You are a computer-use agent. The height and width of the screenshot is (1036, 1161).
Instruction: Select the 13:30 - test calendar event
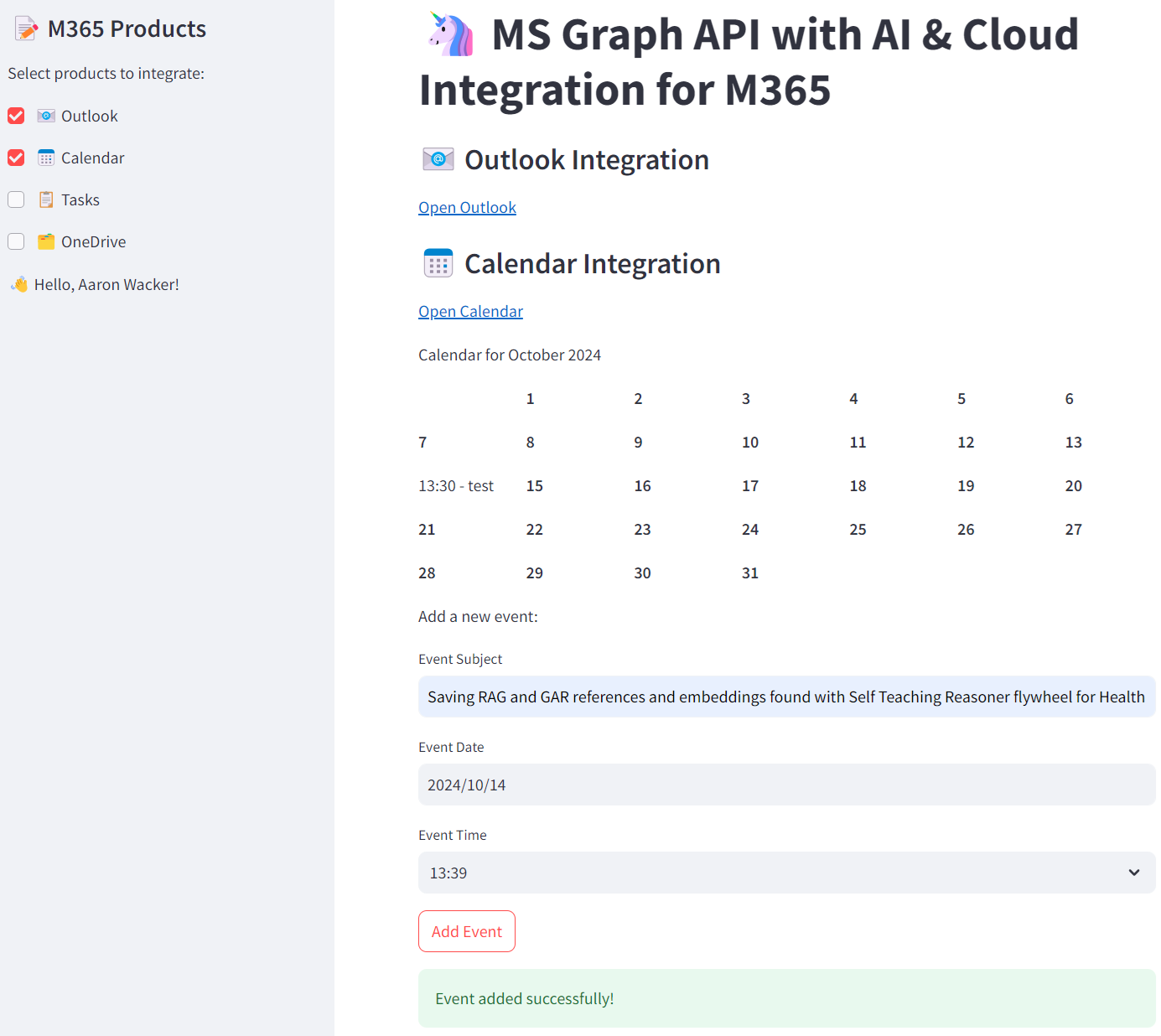[x=456, y=486]
